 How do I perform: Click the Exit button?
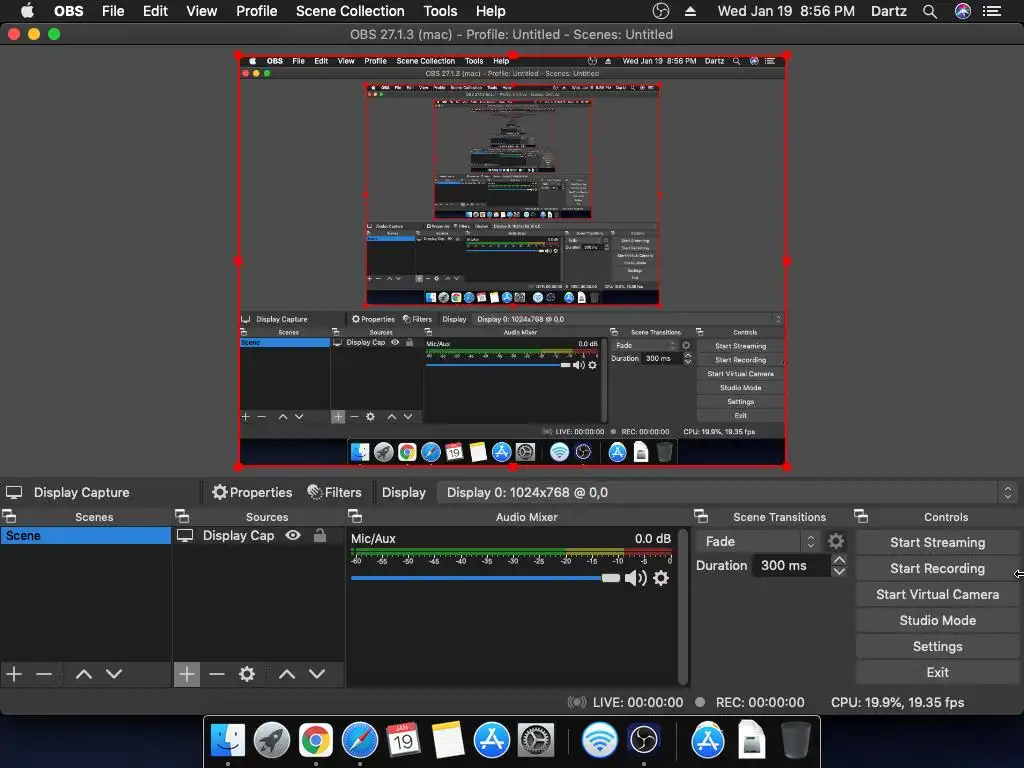coord(937,673)
